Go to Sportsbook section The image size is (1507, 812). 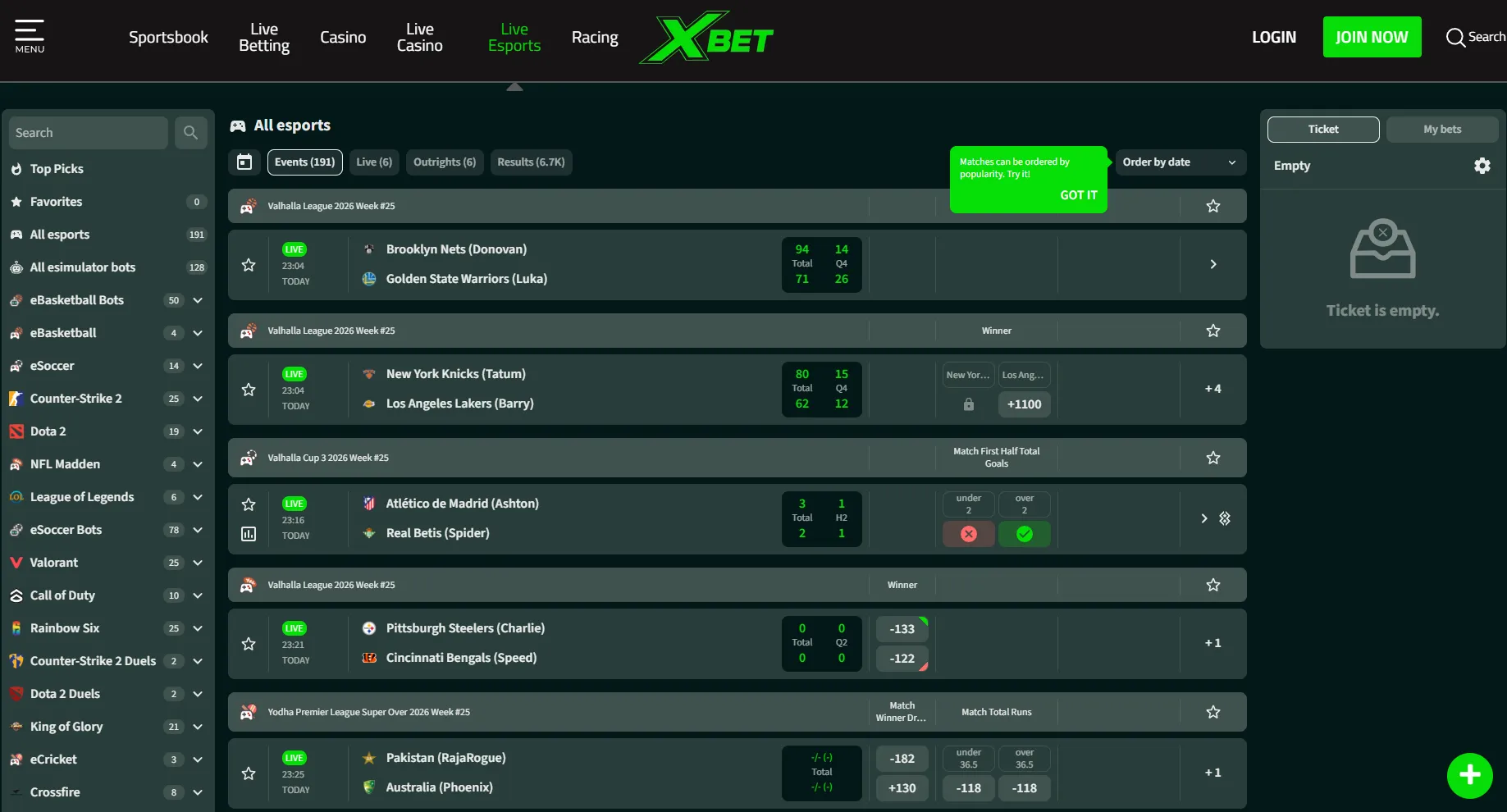168,38
